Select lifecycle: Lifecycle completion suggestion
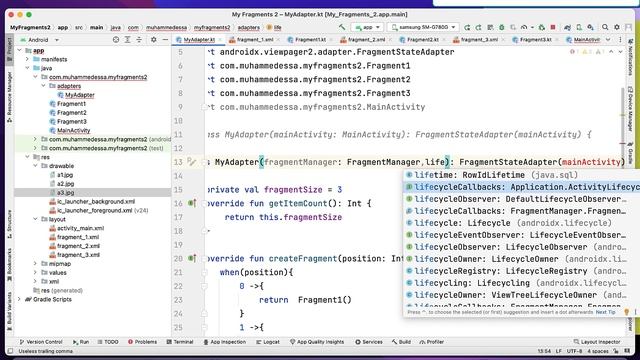The width and height of the screenshot is (640, 360). 521,223
